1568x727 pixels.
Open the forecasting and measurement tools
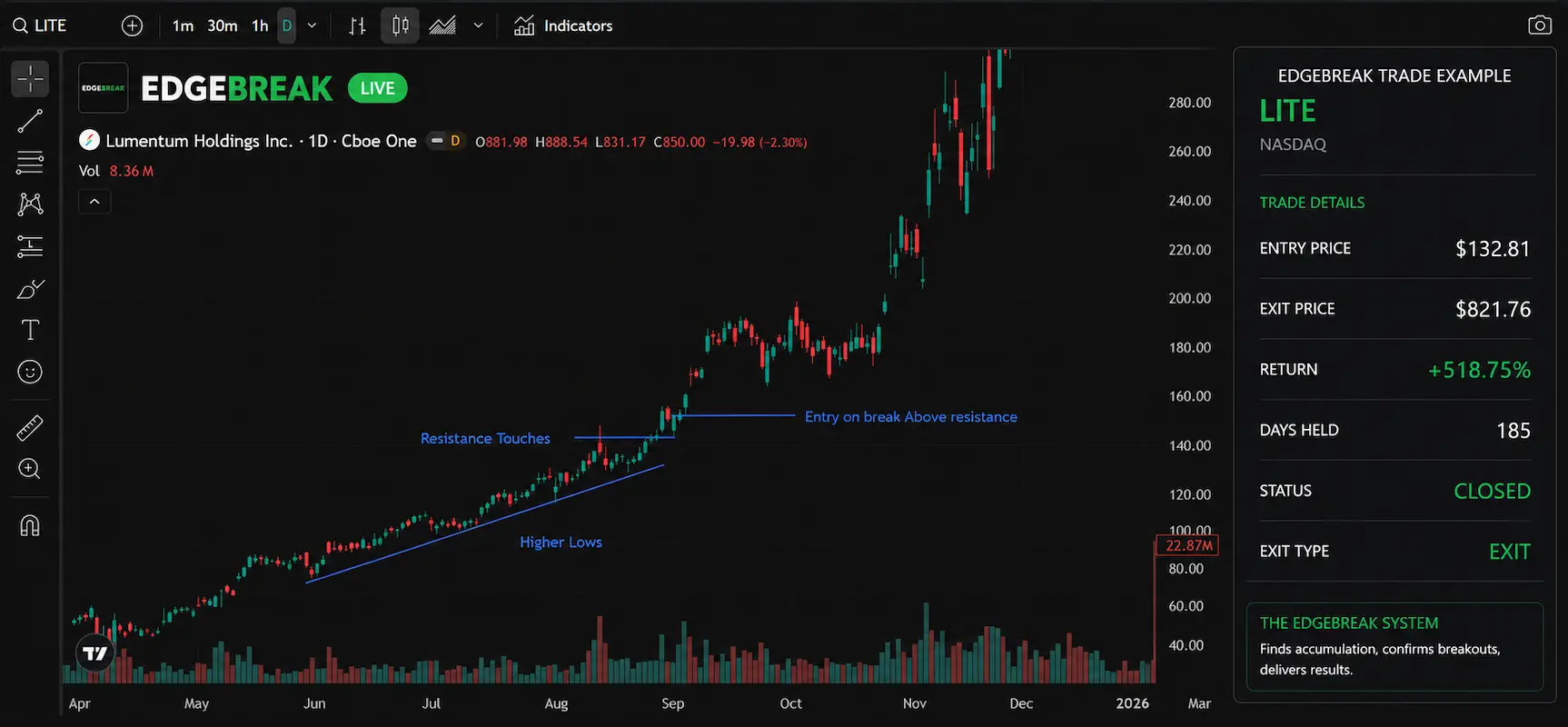point(30,246)
